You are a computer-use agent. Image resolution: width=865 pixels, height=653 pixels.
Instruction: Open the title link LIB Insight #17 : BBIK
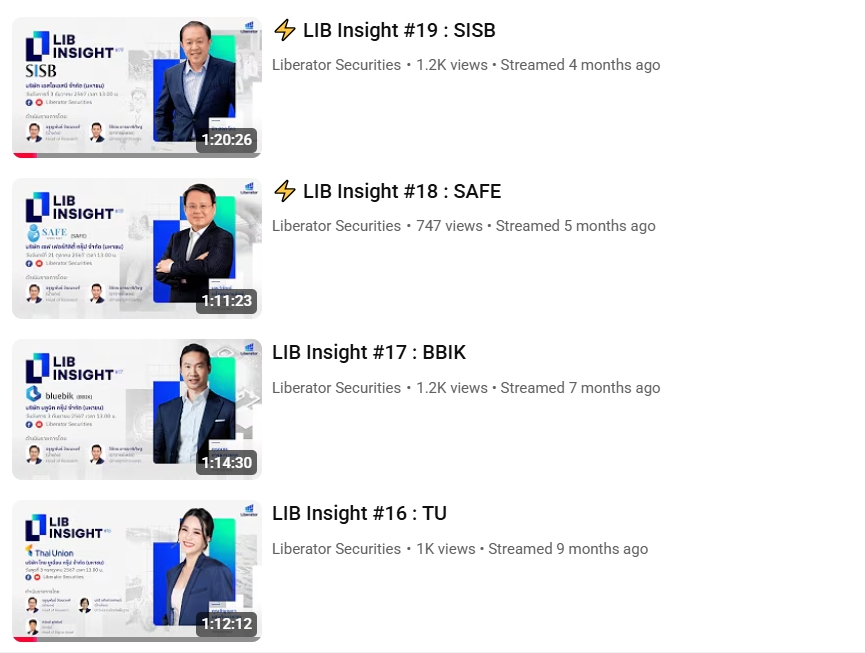pos(369,352)
